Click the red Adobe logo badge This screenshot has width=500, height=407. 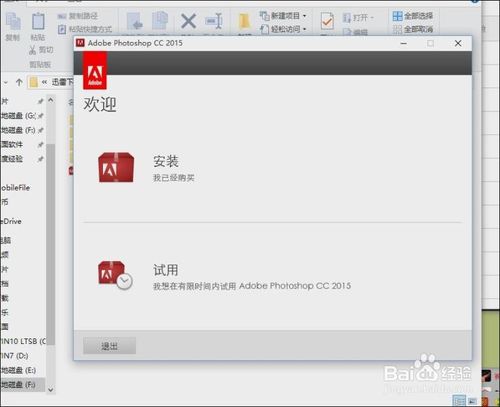point(95,71)
